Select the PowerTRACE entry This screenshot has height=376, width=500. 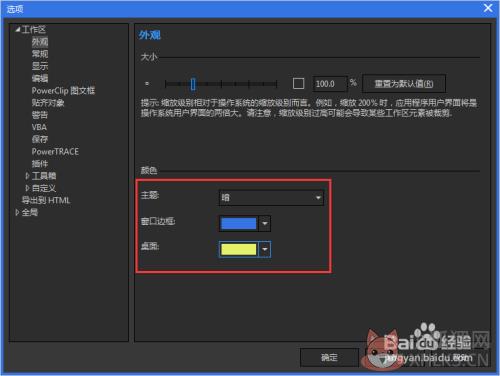(55, 152)
